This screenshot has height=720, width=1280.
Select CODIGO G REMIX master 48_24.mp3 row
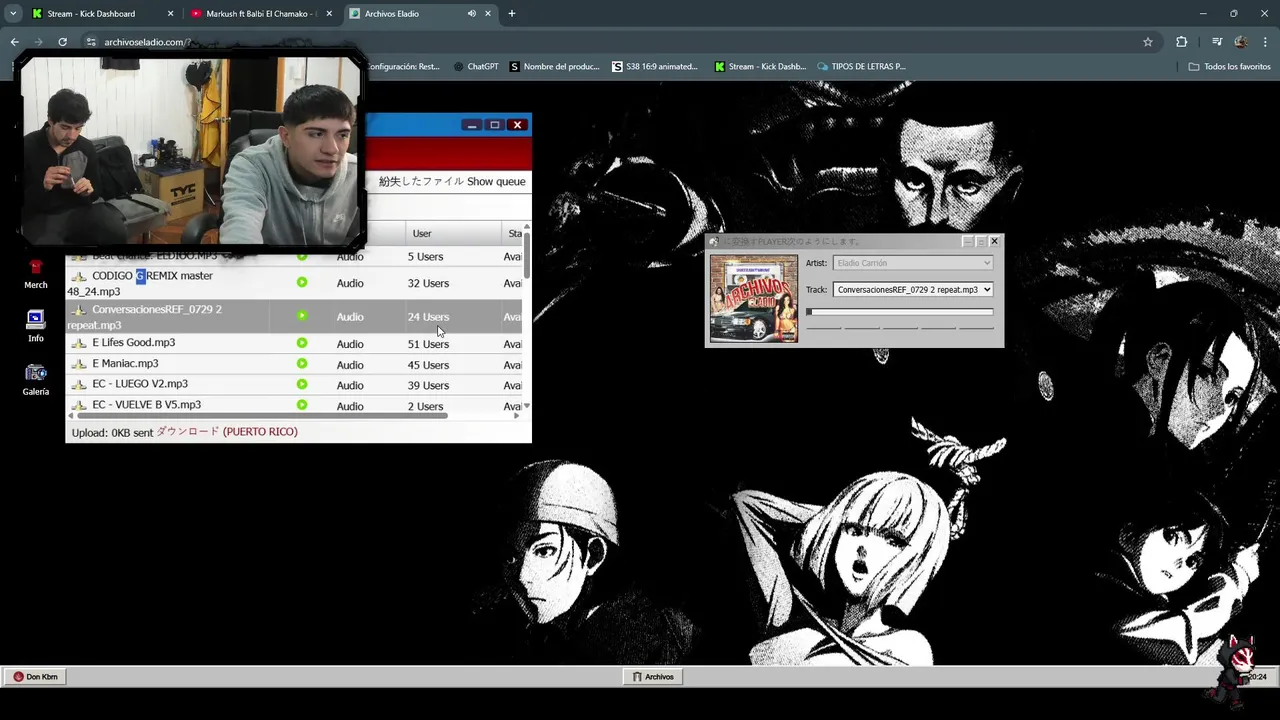click(x=294, y=283)
